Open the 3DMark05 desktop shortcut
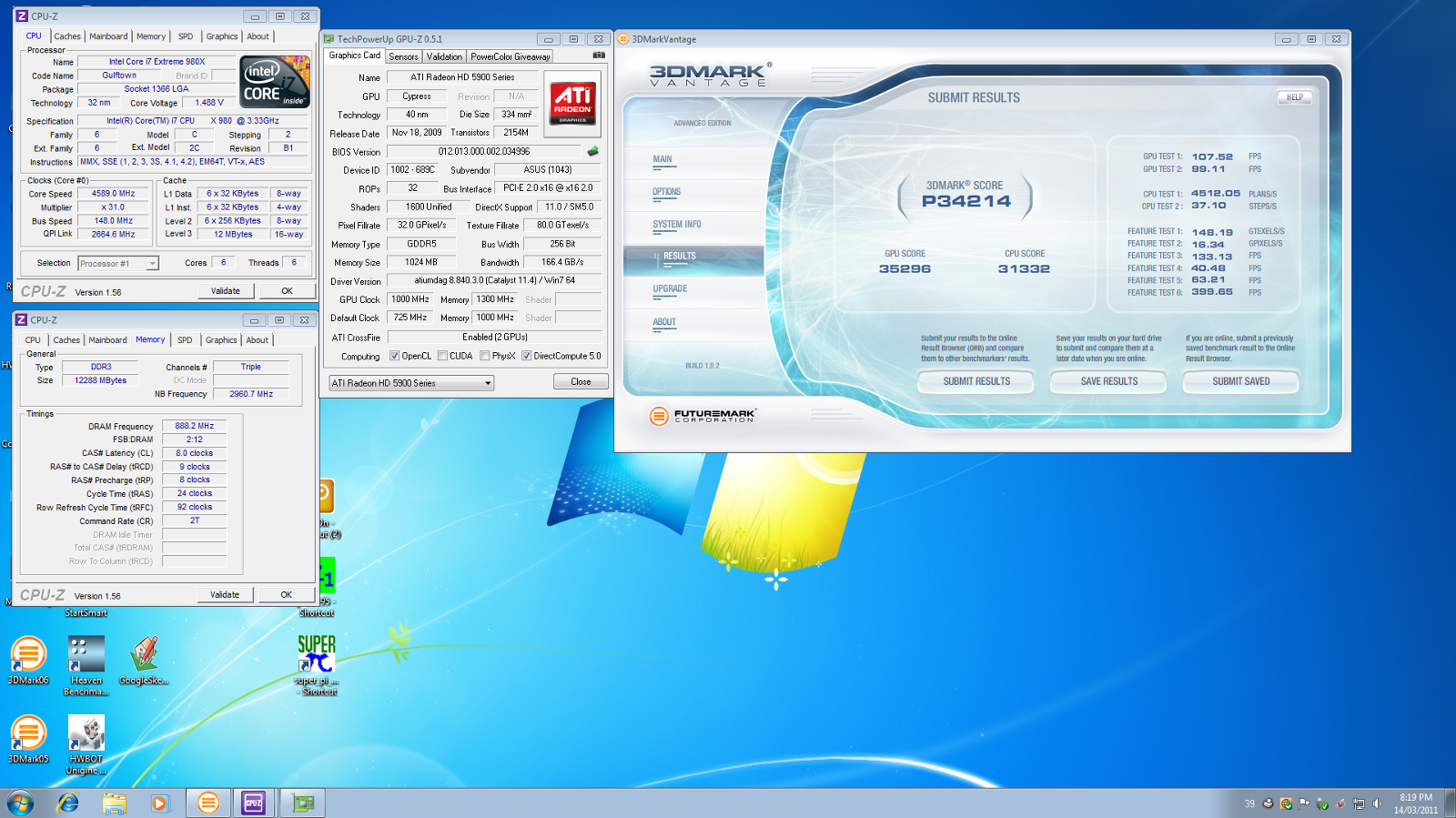The height and width of the screenshot is (818, 1456). (x=28, y=739)
